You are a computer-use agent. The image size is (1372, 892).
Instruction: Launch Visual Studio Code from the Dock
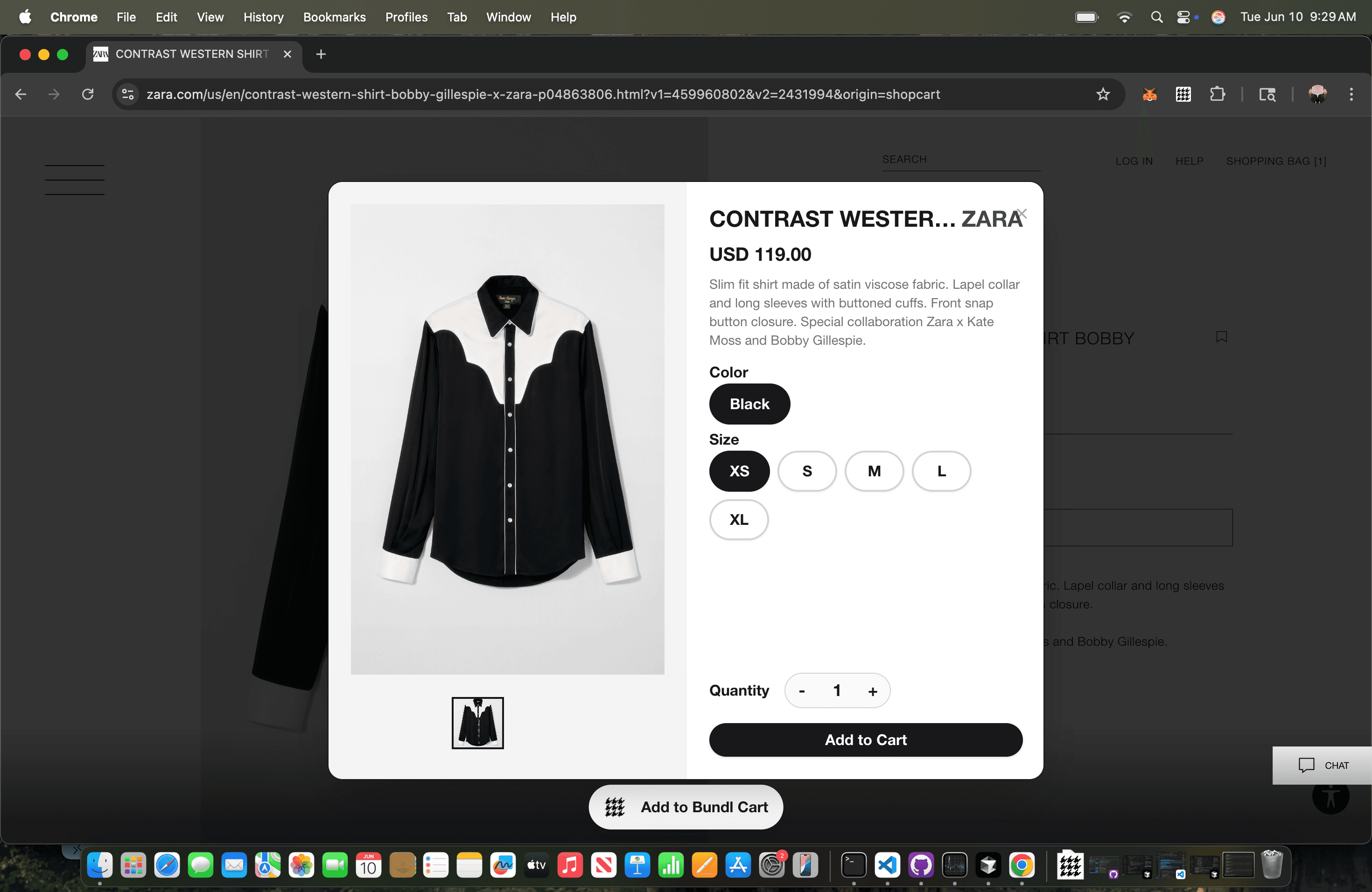(888, 866)
